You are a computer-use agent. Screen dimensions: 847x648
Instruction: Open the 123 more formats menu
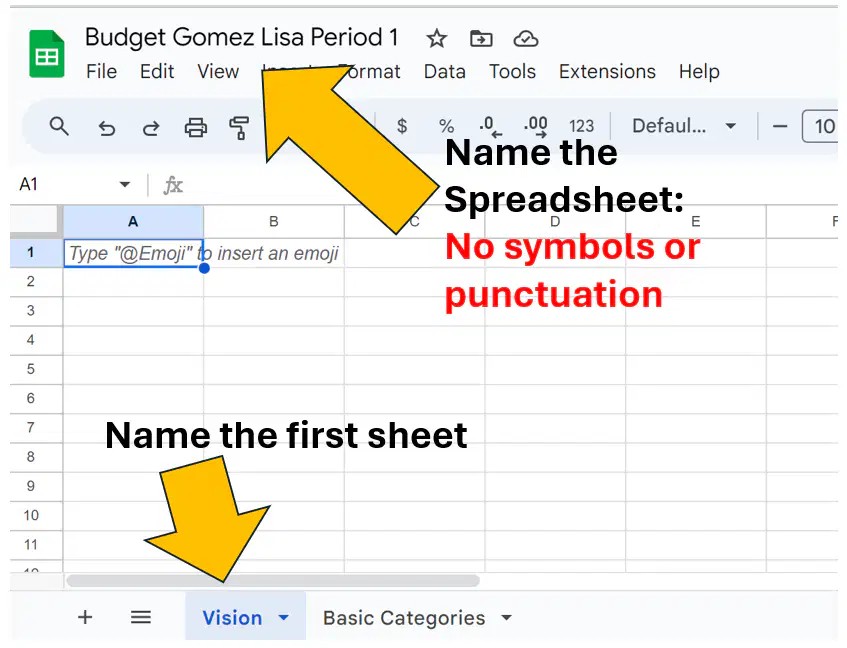[581, 126]
